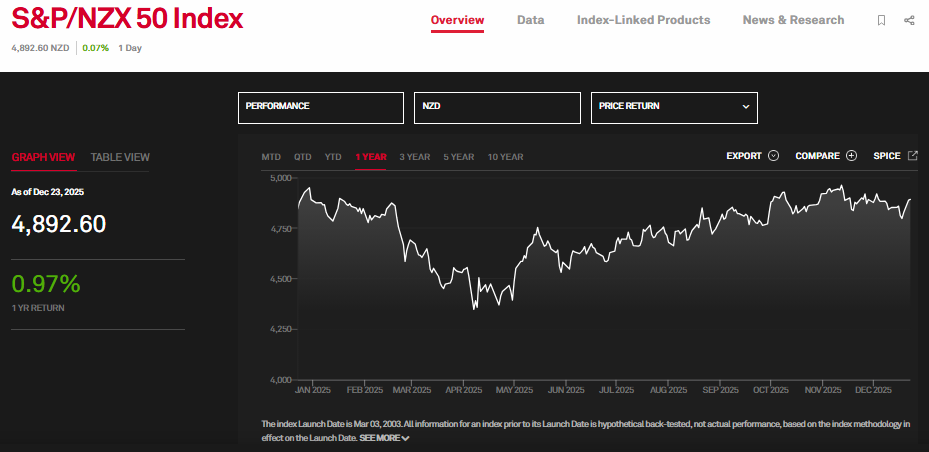Switch to Table View
929x452 pixels.
(120, 158)
